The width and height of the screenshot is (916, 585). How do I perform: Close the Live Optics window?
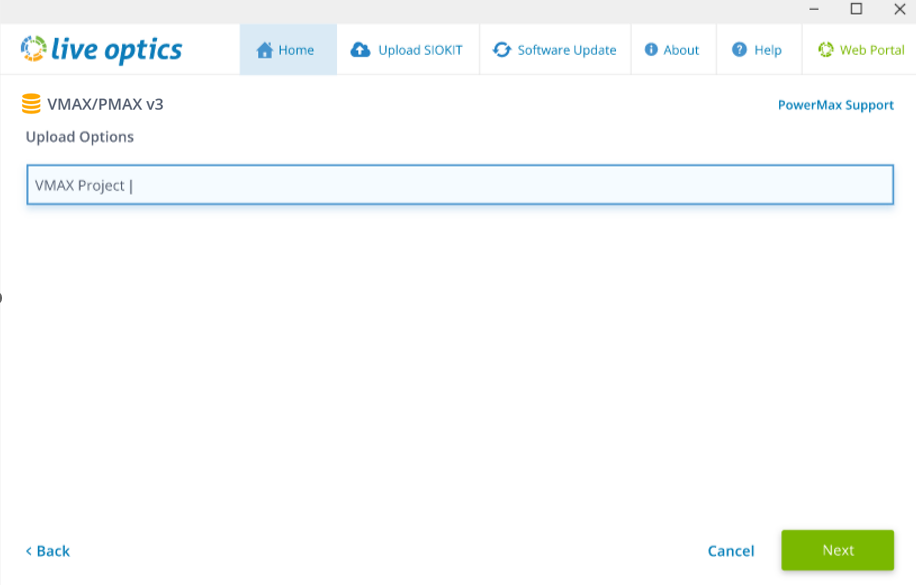pos(900,9)
